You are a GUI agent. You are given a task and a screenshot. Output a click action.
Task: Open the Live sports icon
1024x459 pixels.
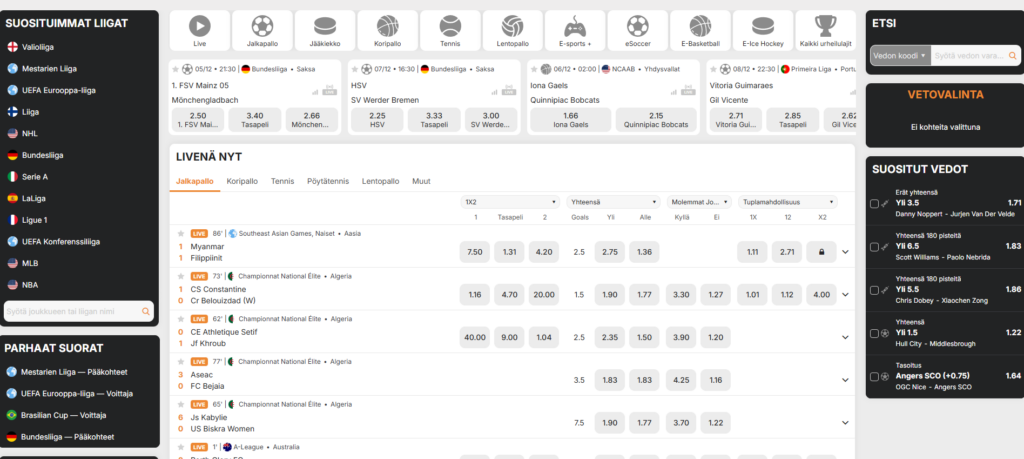pyautogui.click(x=199, y=26)
